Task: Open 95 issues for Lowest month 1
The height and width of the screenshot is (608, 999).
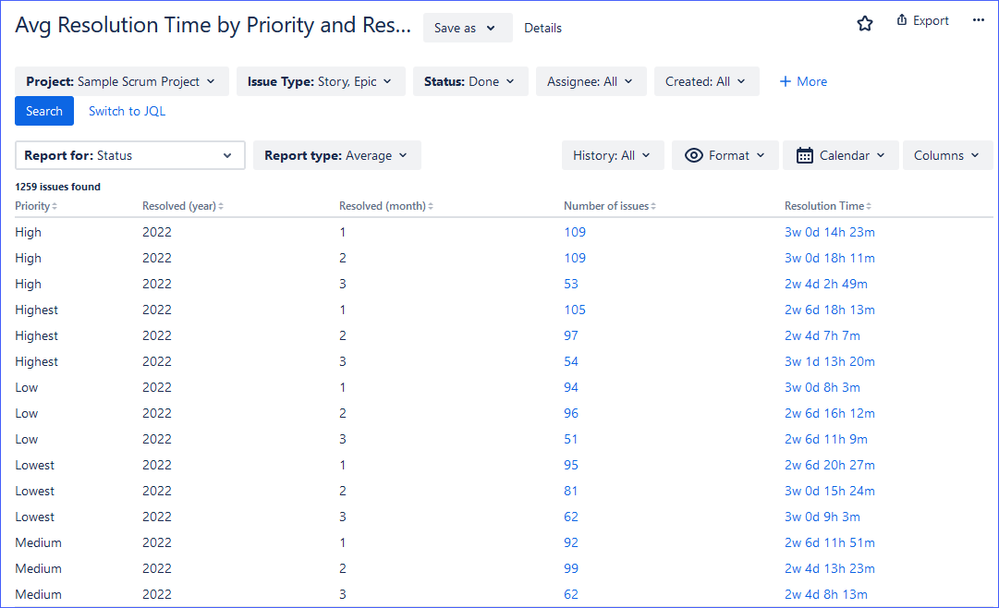Action: point(571,465)
